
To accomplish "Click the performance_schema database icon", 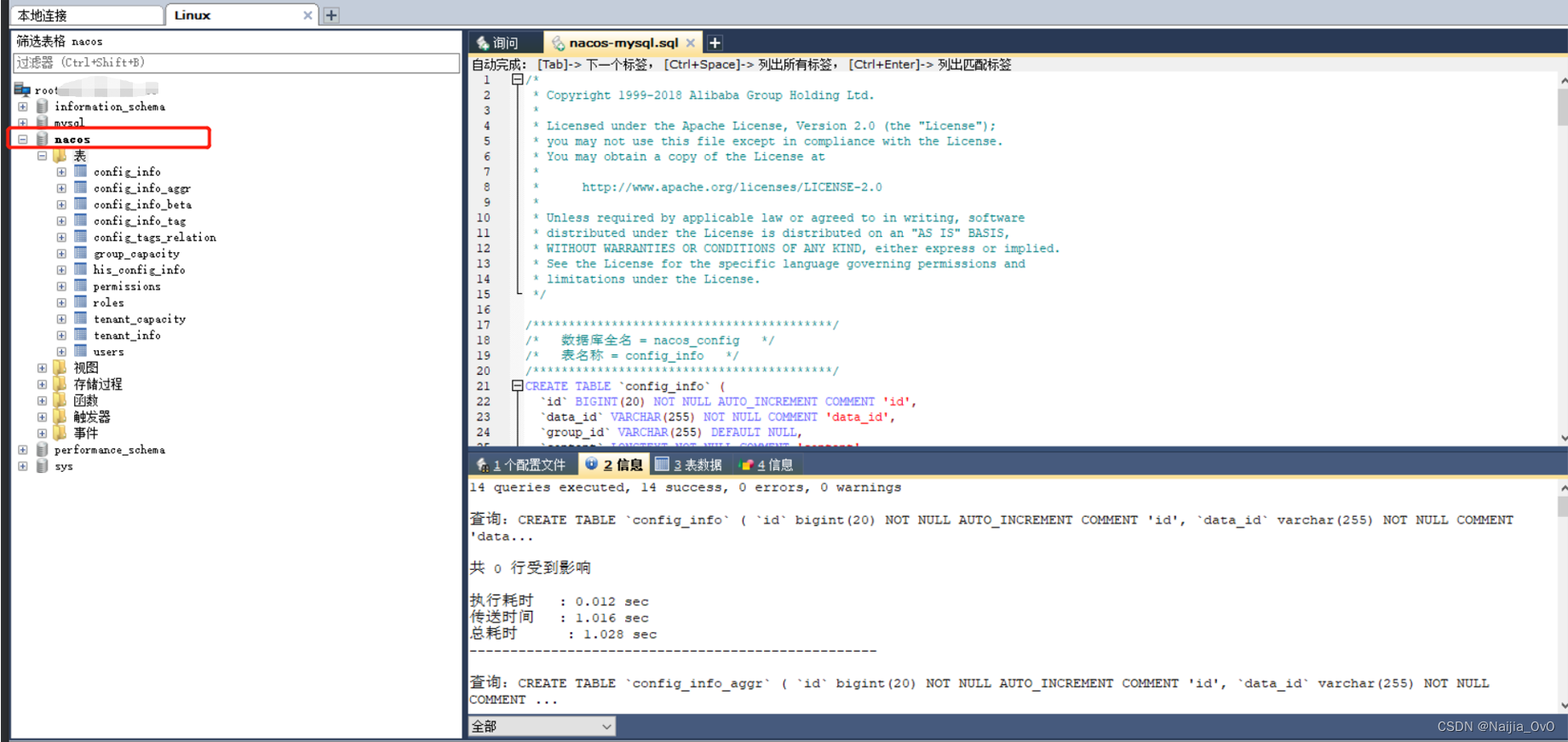I will click(42, 450).
